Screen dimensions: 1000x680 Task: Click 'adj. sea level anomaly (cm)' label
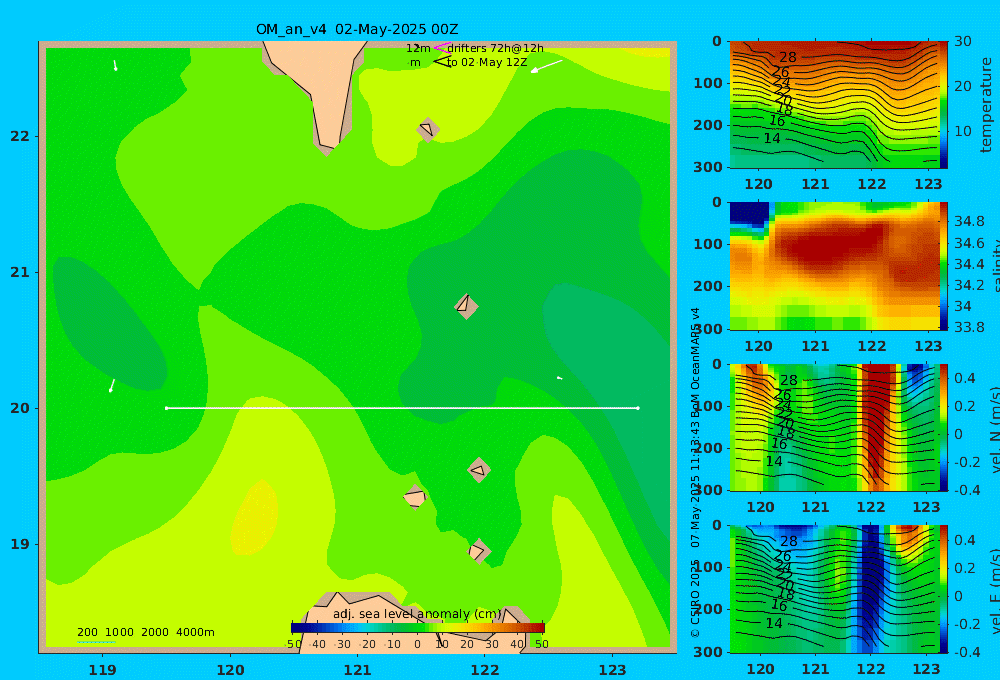[417, 614]
